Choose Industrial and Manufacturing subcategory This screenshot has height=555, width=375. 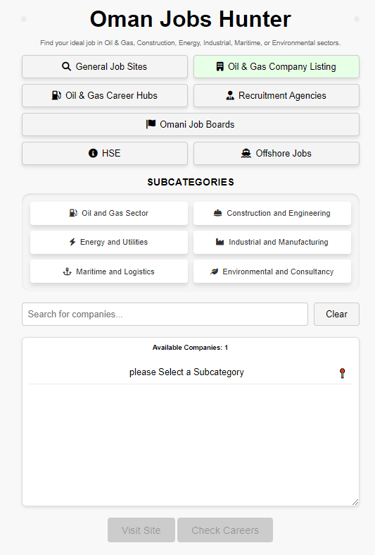click(x=272, y=242)
